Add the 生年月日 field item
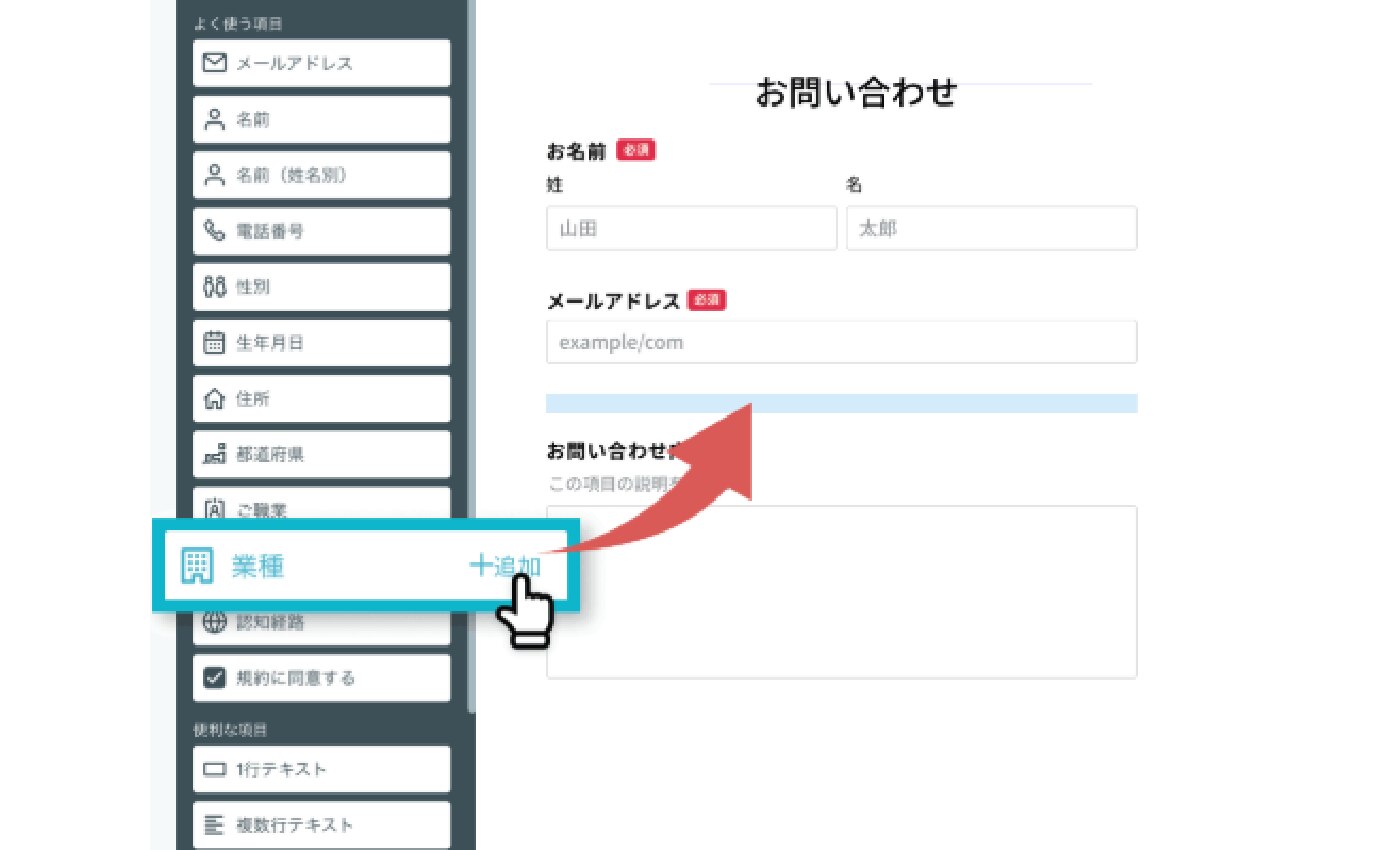The image size is (1390, 850). 321,343
